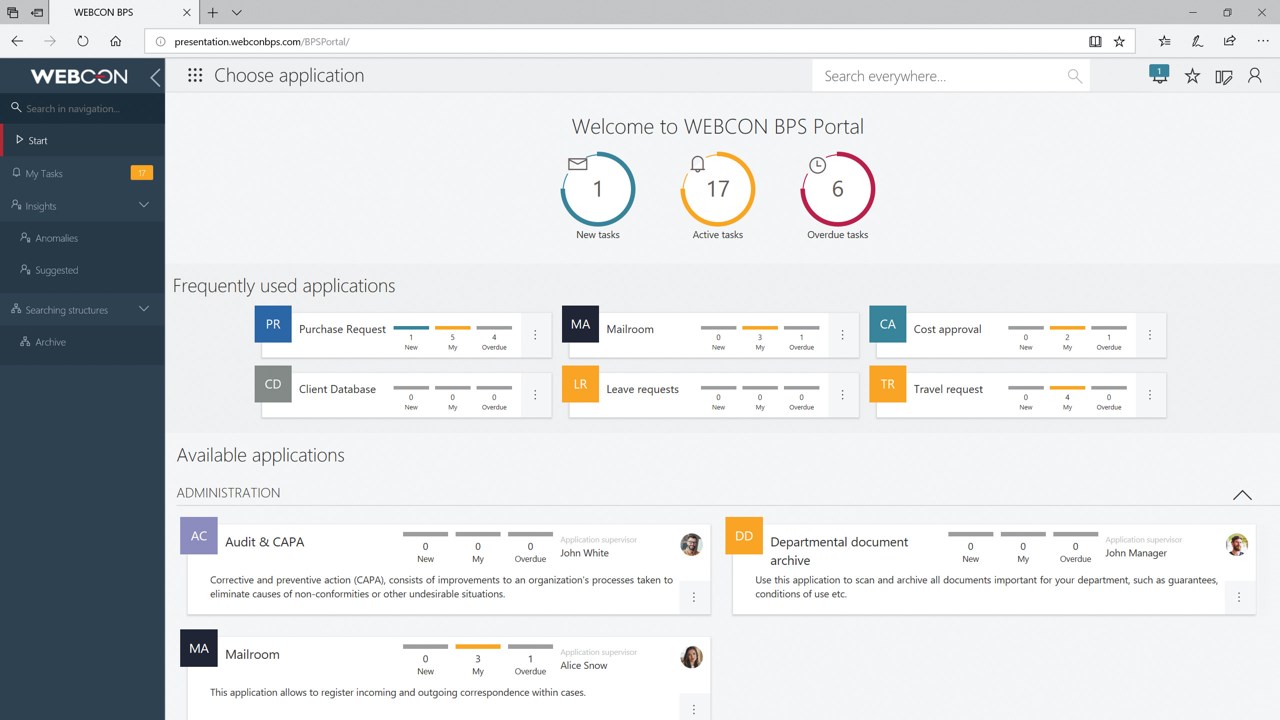
Task: Click the search magnifier icon in Search everywhere
Action: tap(1075, 76)
